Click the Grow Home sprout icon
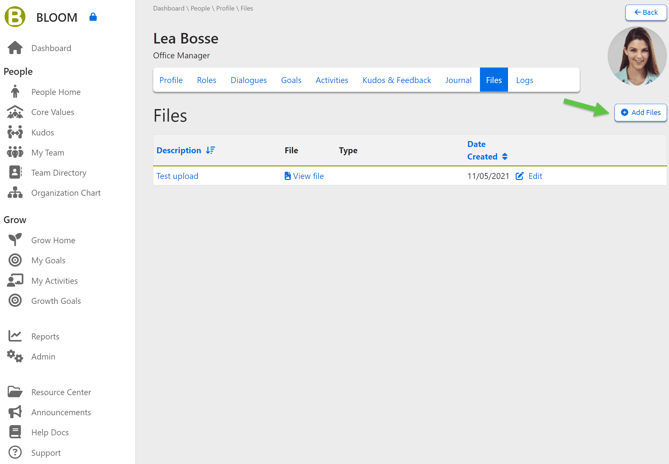 coord(15,240)
